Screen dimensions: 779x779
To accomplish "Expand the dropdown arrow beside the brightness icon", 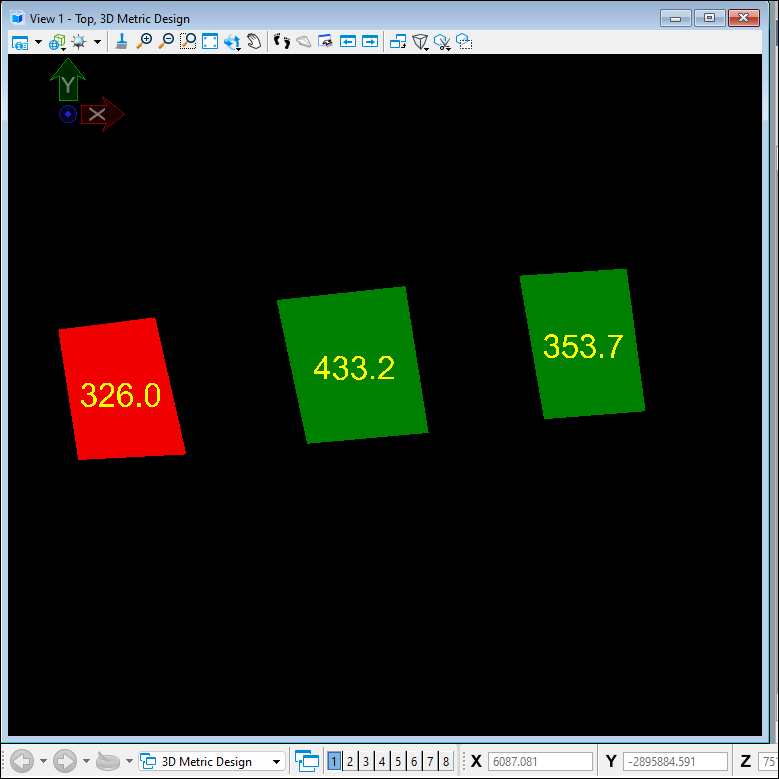I will tap(97, 42).
